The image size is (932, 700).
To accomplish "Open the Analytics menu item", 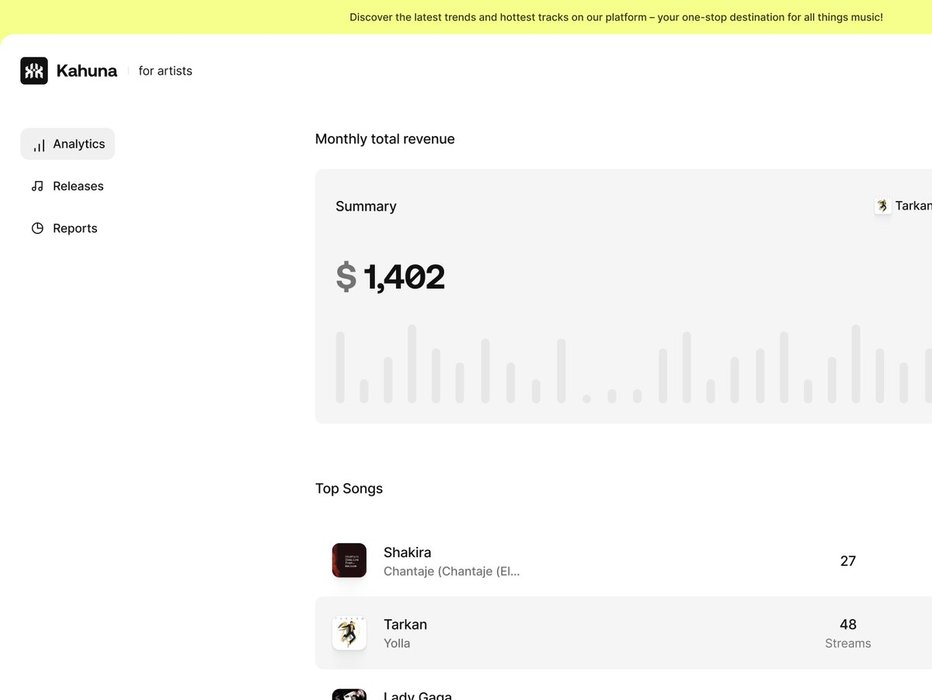I will coord(79,144).
